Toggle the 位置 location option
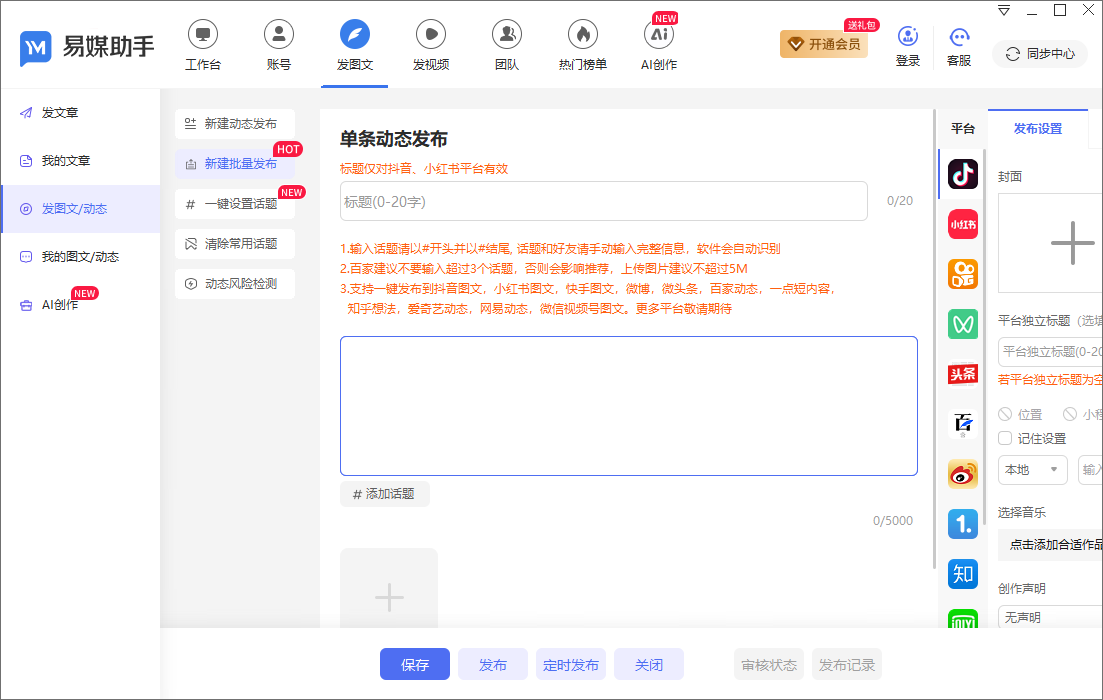The image size is (1103, 700). pyautogui.click(x=1022, y=413)
